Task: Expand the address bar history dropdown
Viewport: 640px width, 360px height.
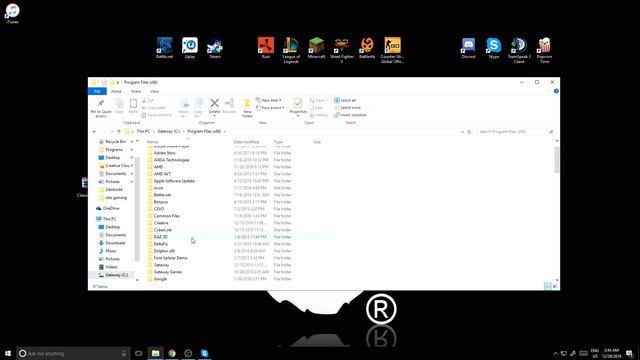Action: coord(462,132)
